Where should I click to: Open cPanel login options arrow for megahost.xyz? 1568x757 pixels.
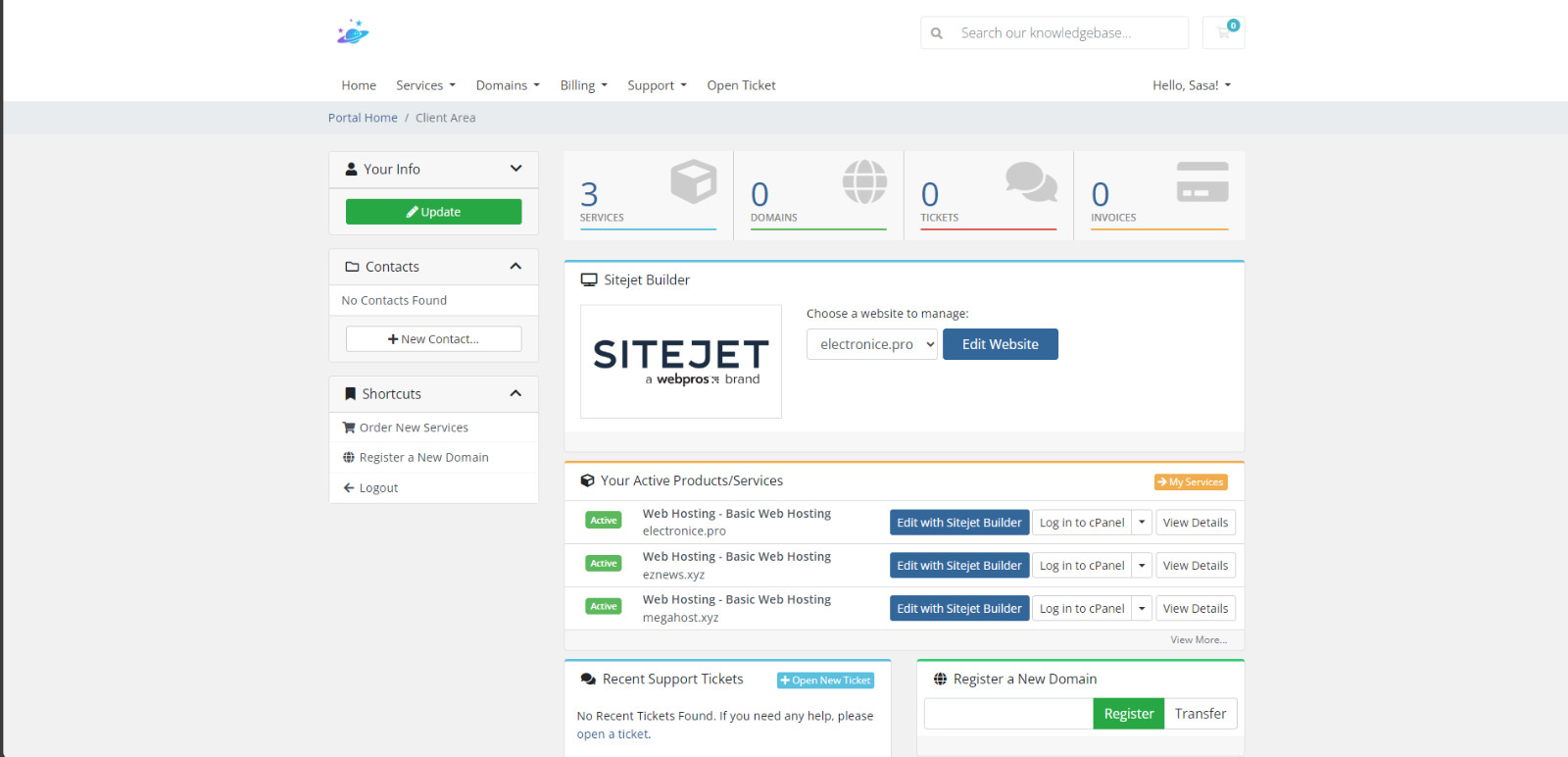coord(1142,609)
